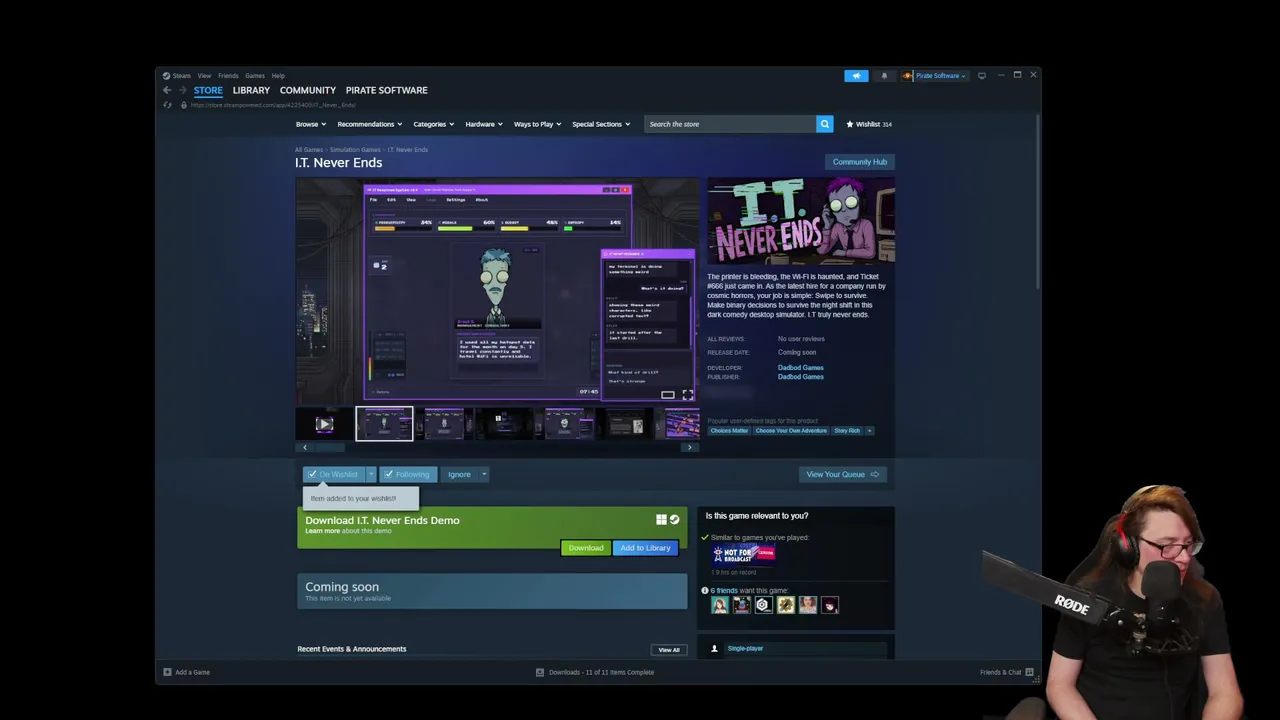Viewport: 1280px width, 720px height.
Task: Go back with the Steam back arrow
Action: pos(167,90)
